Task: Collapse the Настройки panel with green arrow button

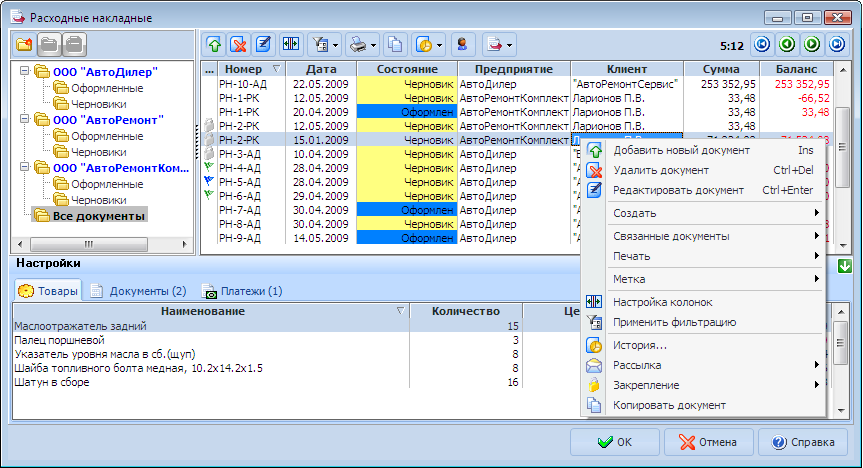Action: point(845,266)
